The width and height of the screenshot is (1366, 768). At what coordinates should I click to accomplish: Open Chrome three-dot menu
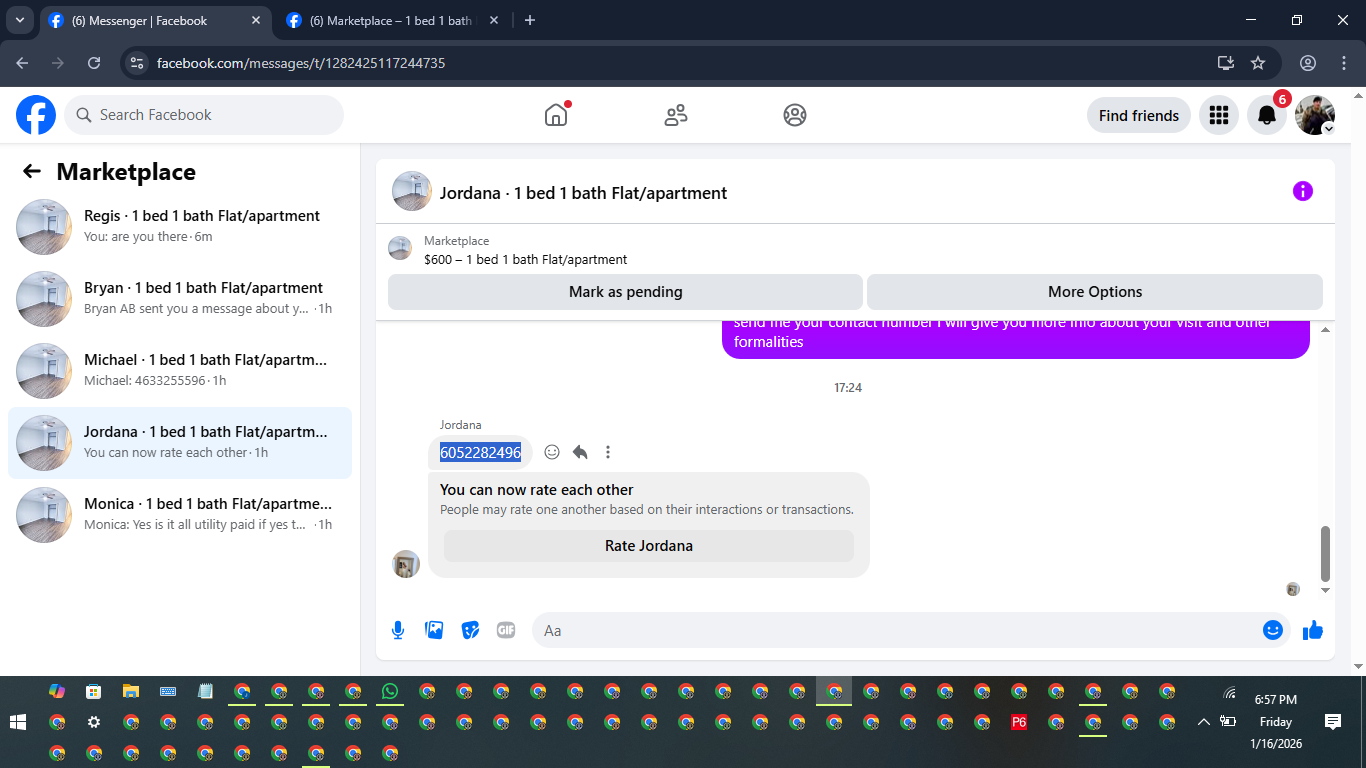[1344, 63]
